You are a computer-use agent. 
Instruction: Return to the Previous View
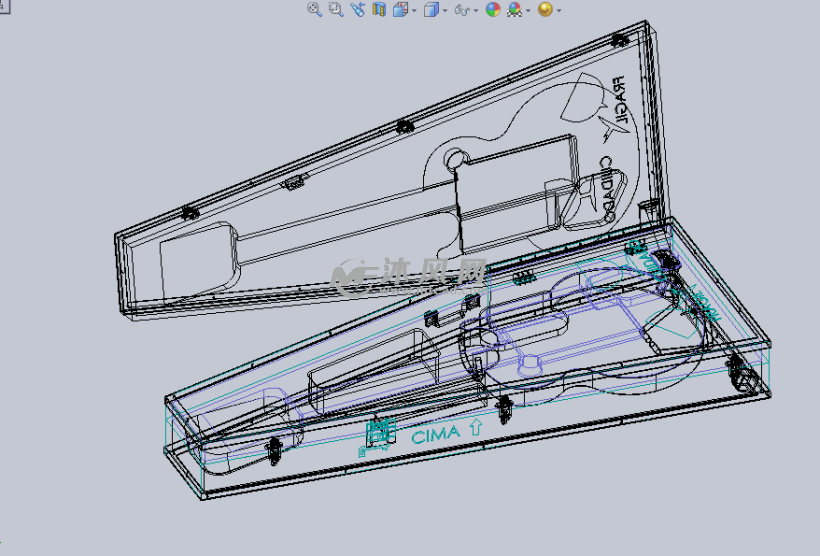(x=357, y=9)
